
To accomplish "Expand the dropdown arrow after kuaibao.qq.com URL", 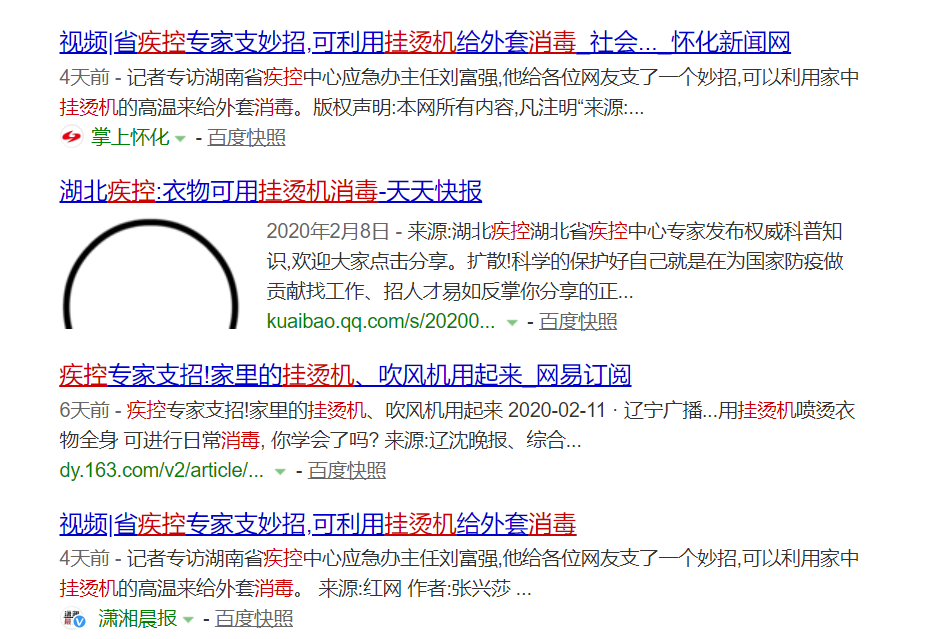I will point(512,323).
